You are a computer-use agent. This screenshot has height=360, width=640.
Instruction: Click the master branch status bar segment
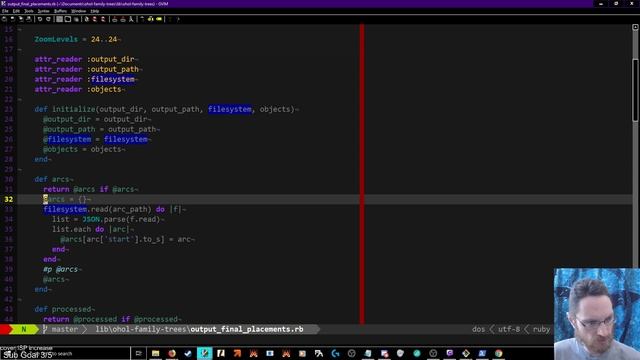click(x=61, y=329)
